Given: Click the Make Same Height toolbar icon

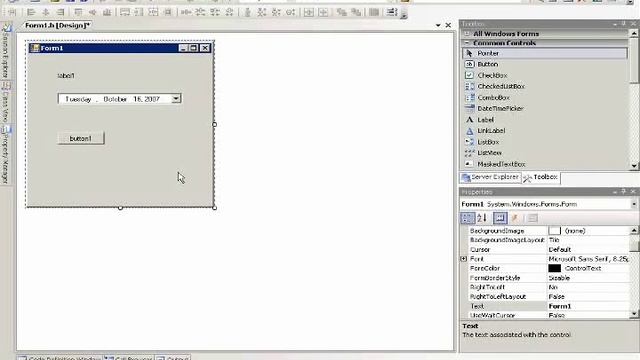Looking at the screenshot, I should [139, 12].
